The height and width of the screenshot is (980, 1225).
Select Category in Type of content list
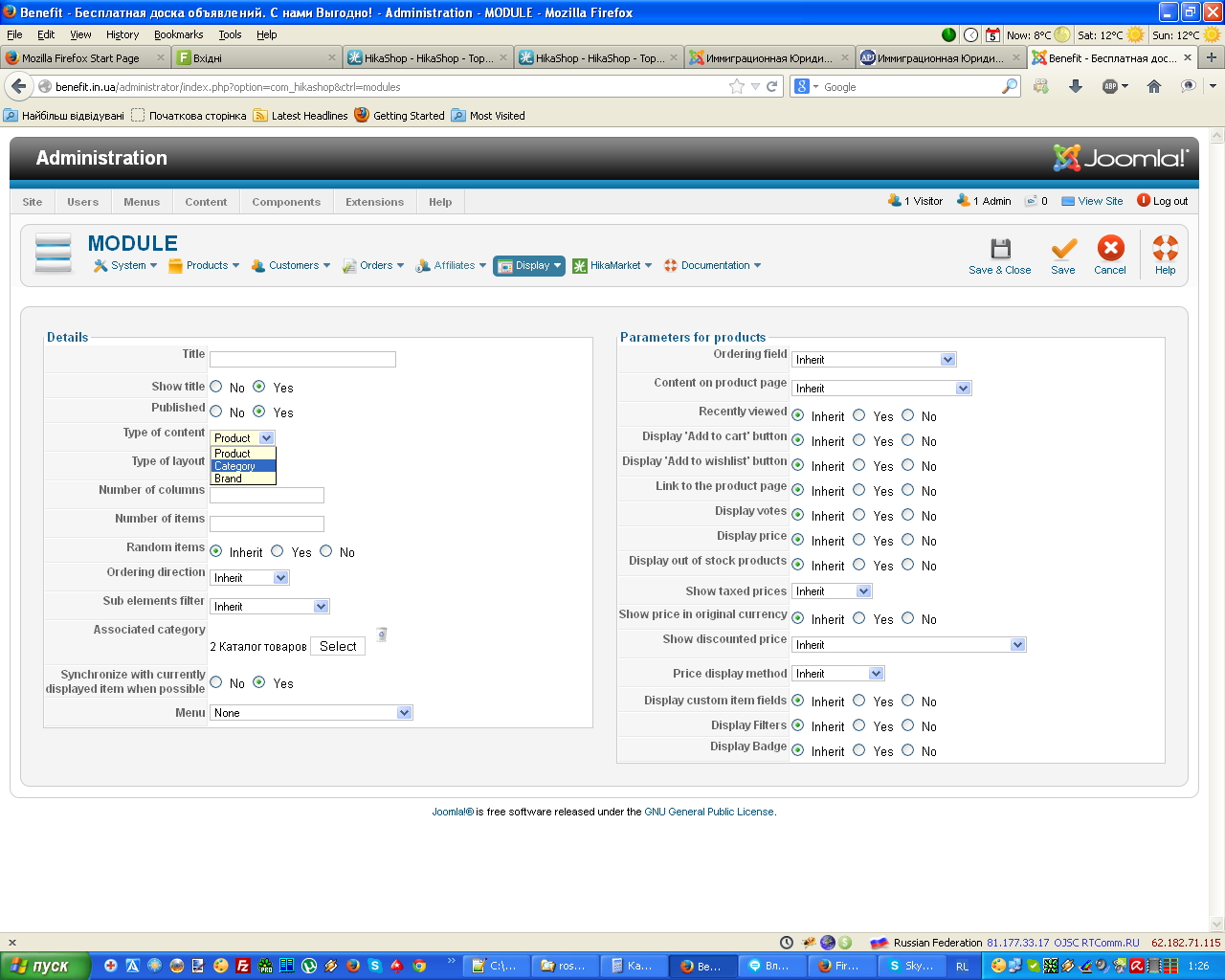pos(243,466)
